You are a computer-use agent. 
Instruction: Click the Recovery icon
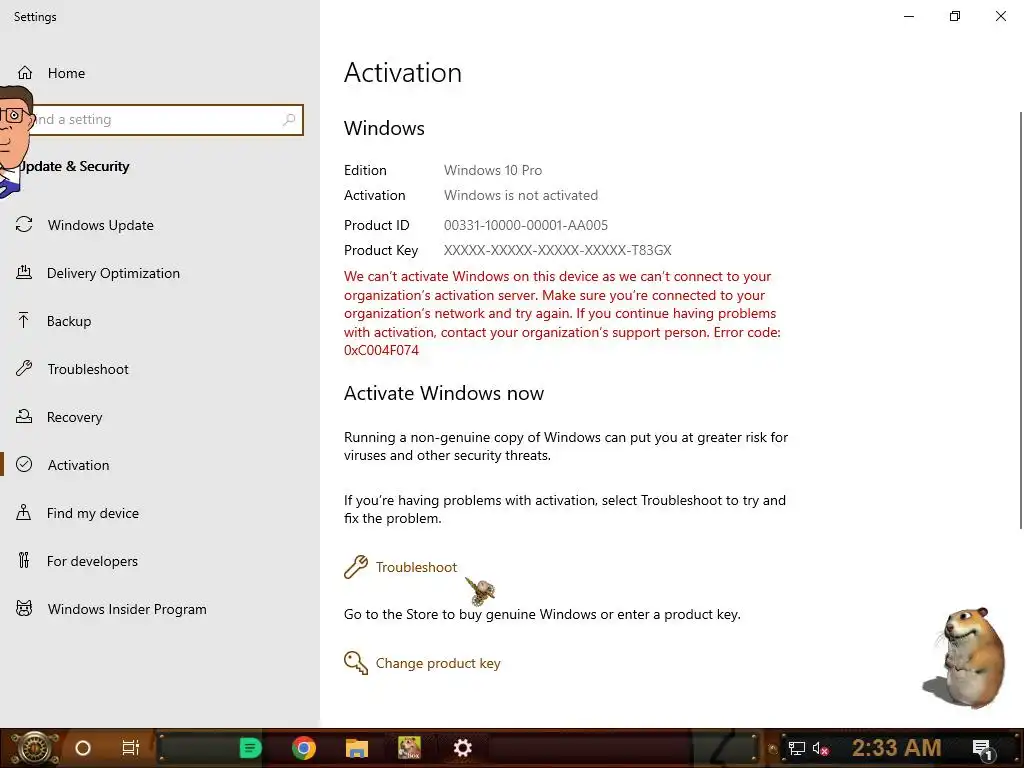point(24,416)
